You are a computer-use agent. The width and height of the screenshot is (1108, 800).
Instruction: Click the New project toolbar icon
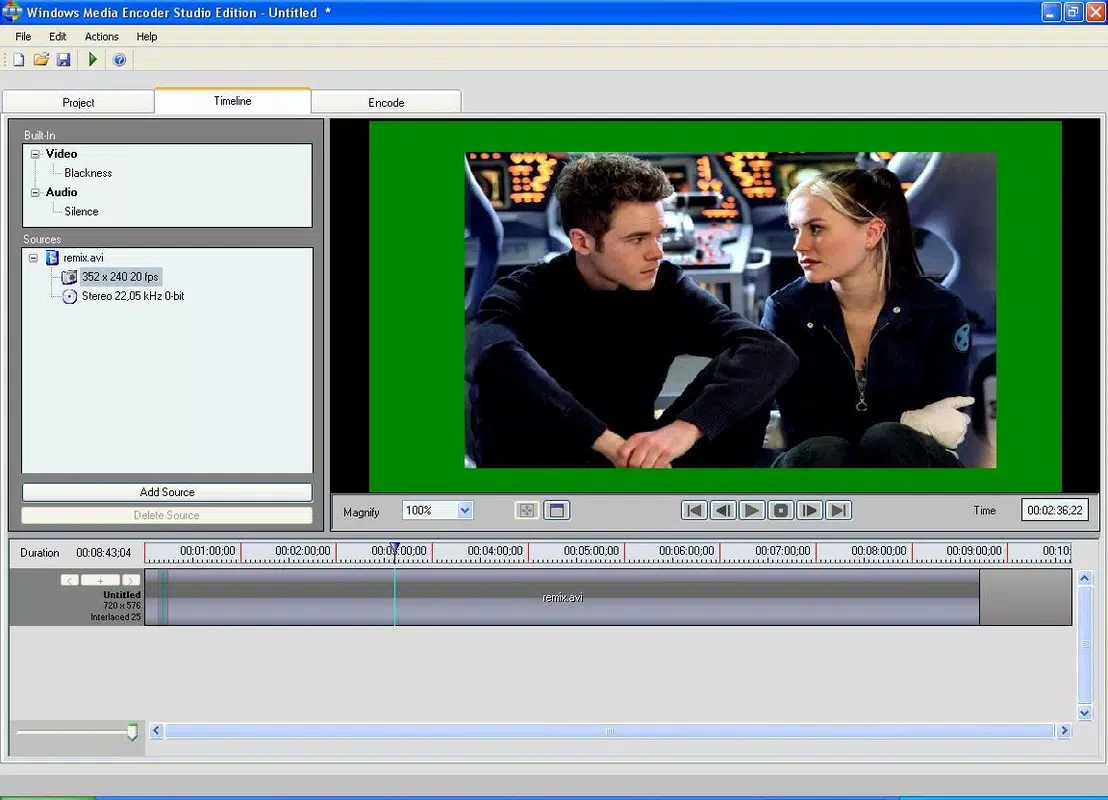[18, 59]
